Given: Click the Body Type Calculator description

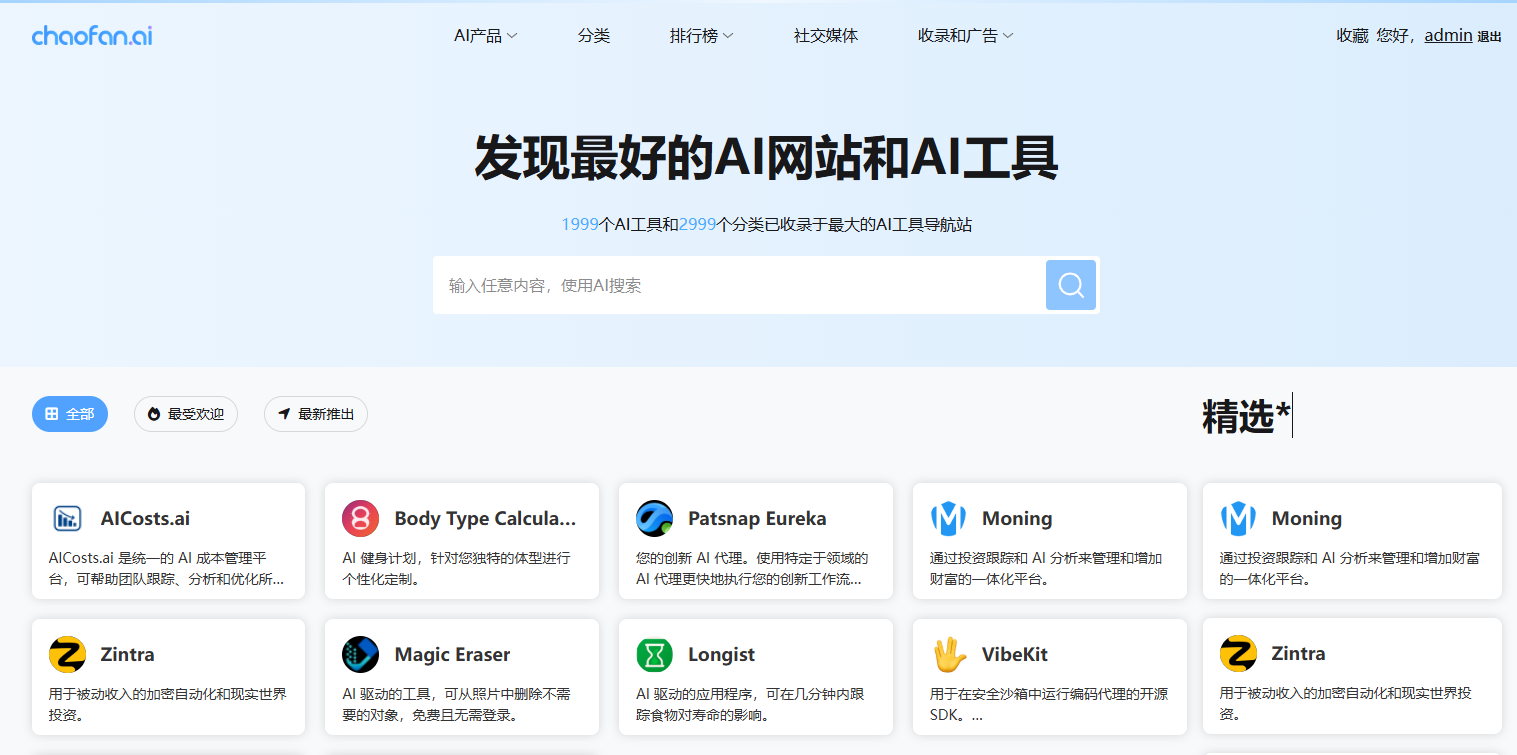Looking at the screenshot, I should point(456,568).
